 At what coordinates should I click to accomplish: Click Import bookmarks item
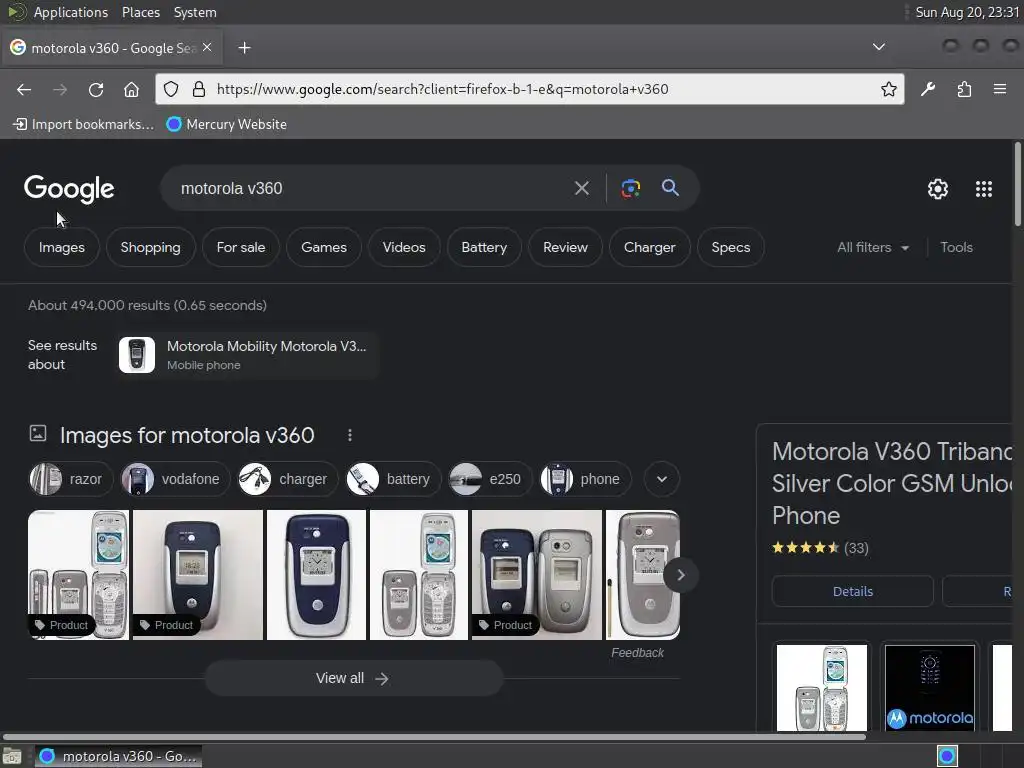tap(84, 124)
